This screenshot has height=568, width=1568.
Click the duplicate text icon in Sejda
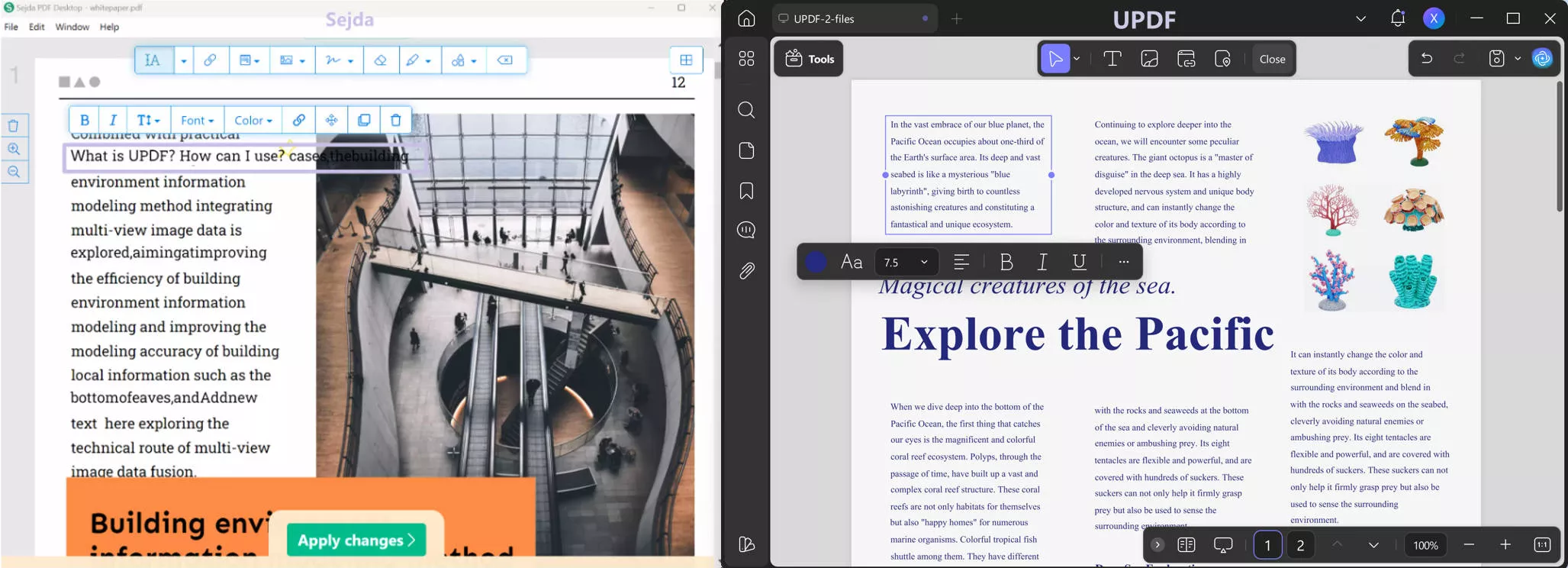pos(364,120)
